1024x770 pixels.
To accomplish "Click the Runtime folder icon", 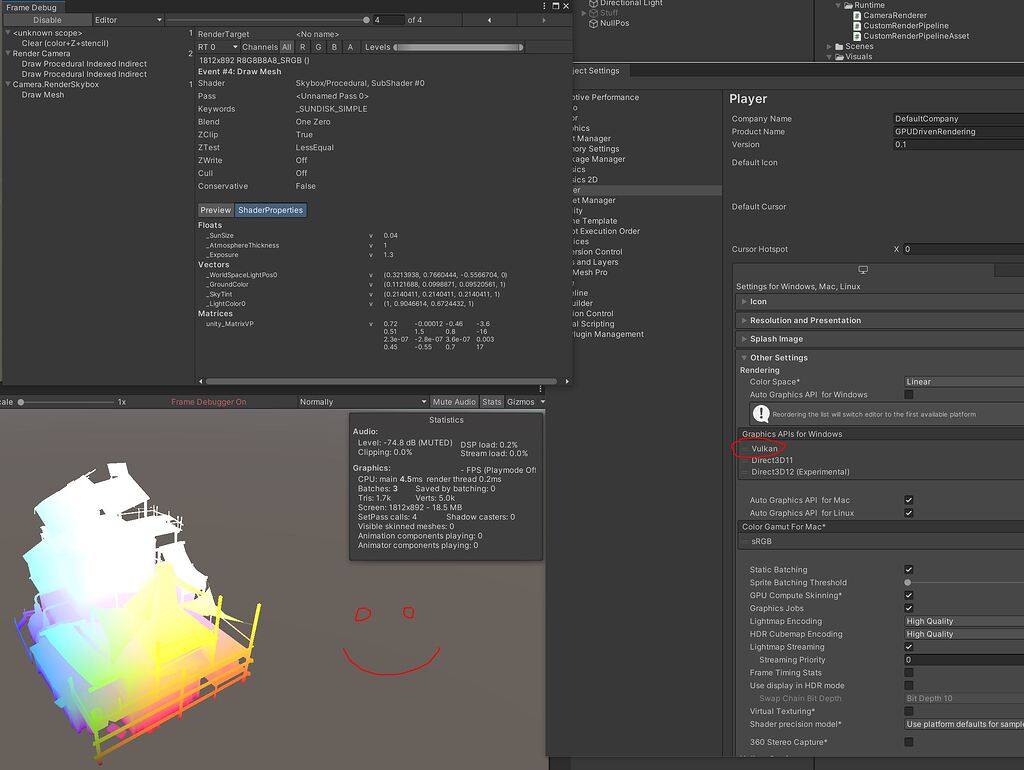I will coord(848,5).
